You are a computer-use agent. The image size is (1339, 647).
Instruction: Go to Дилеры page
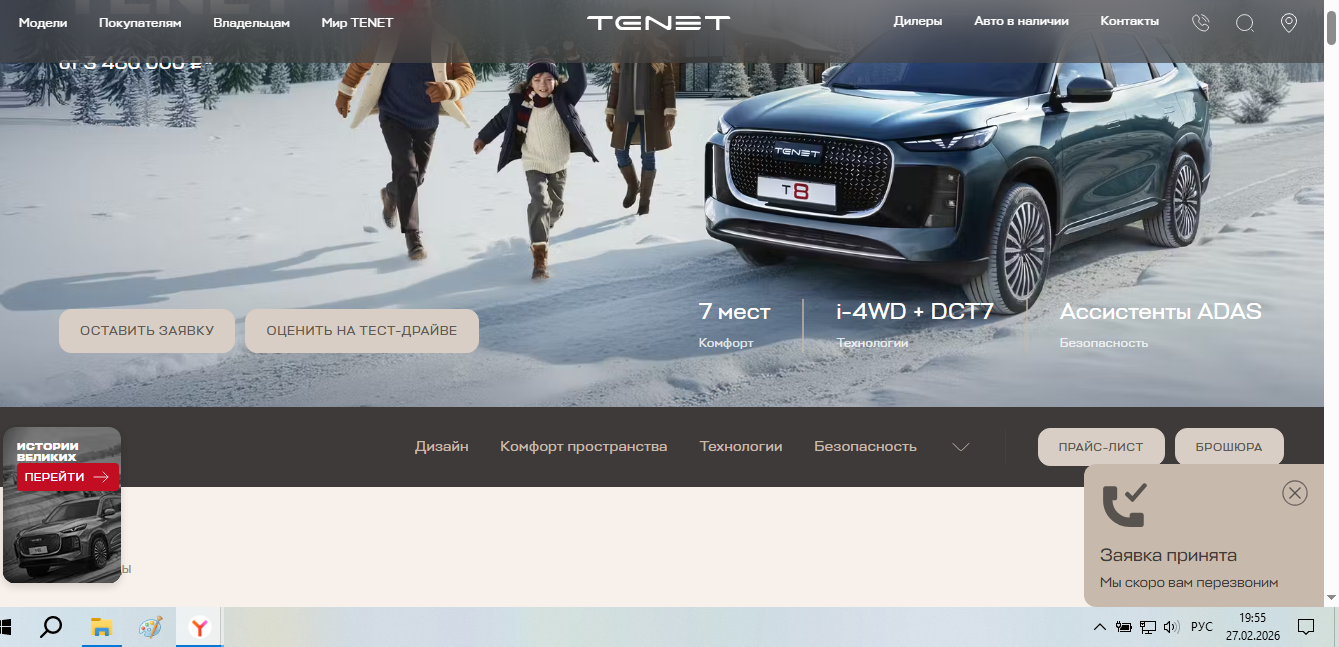918,21
